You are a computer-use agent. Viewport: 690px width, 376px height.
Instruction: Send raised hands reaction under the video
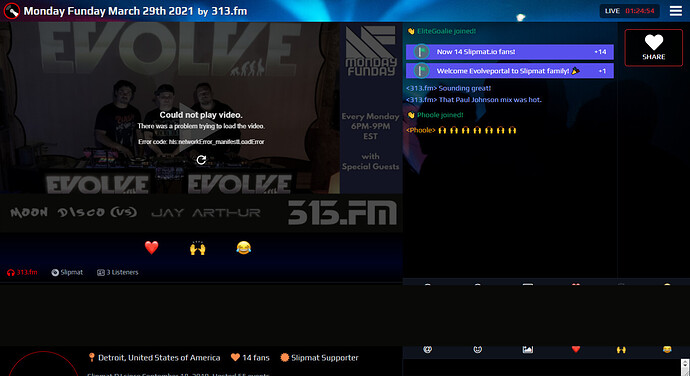pyautogui.click(x=198, y=248)
